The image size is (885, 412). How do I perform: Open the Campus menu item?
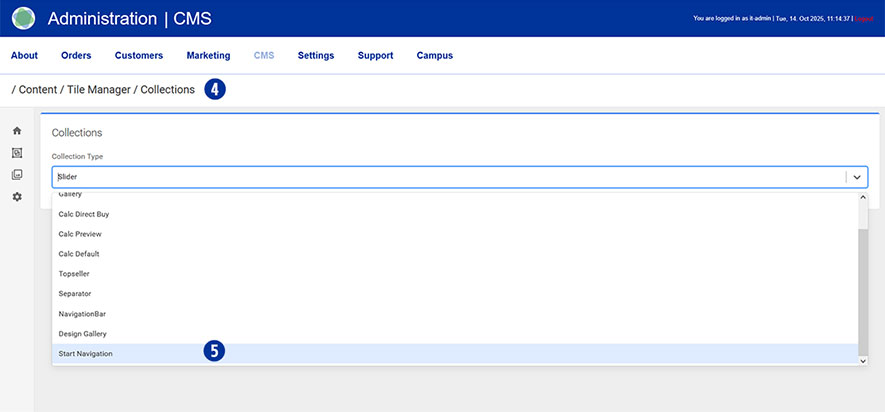pyautogui.click(x=434, y=56)
